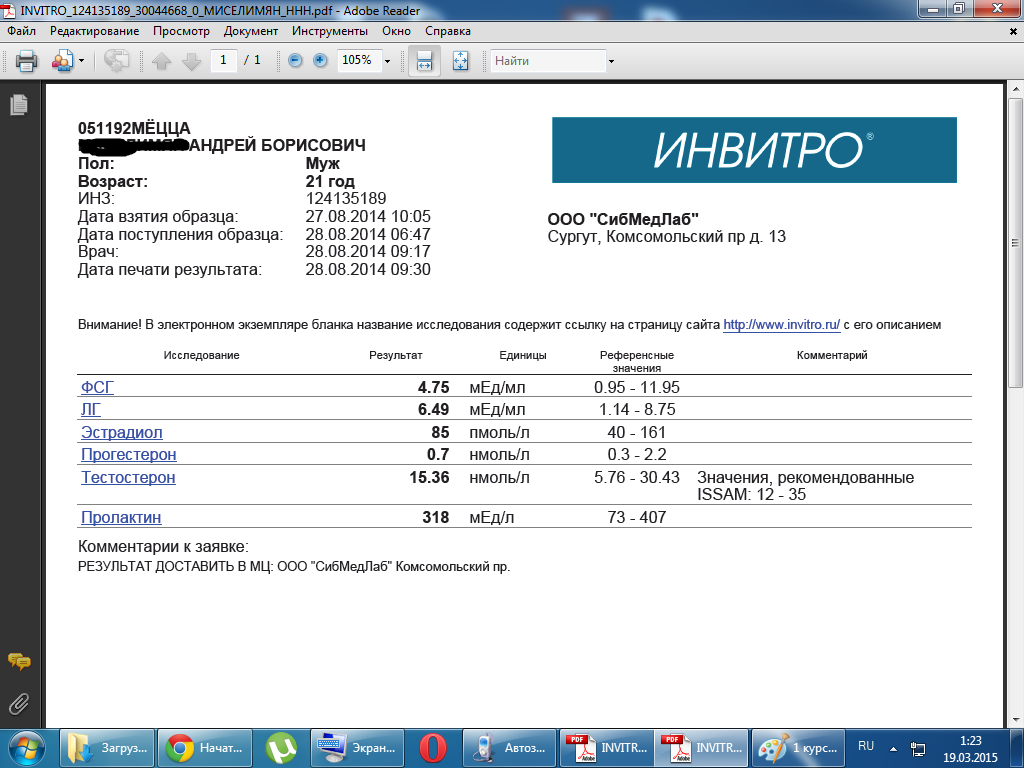This screenshot has width=1024, height=768.
Task: Click the zoom in plus button
Action: 320,61
